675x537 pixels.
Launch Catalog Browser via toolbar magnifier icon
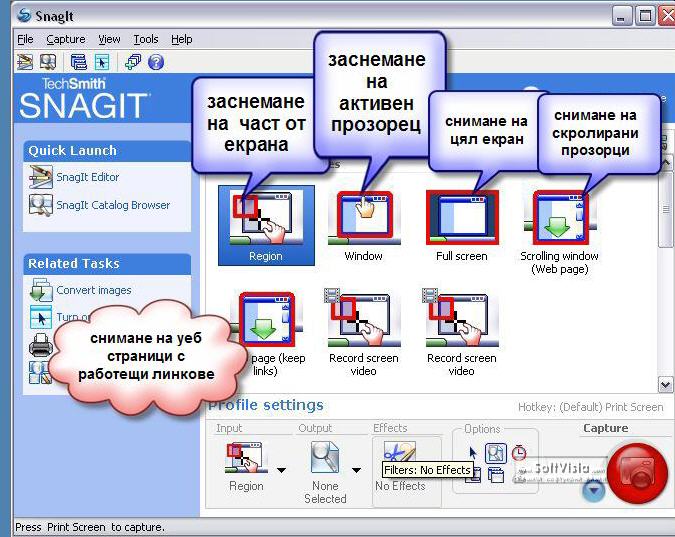48,62
